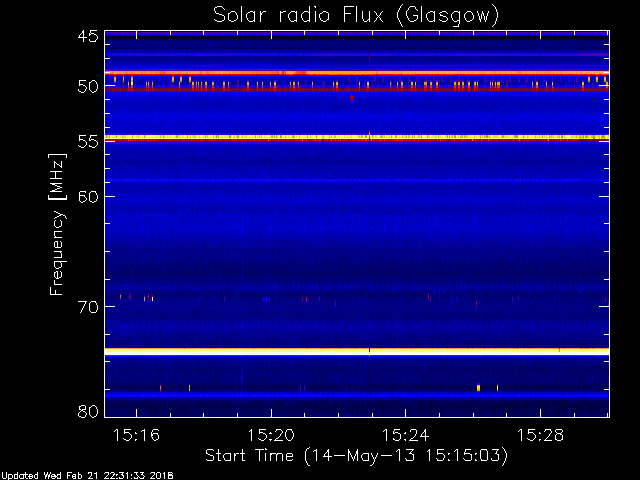Click the 60 frequency tick label

(88, 197)
